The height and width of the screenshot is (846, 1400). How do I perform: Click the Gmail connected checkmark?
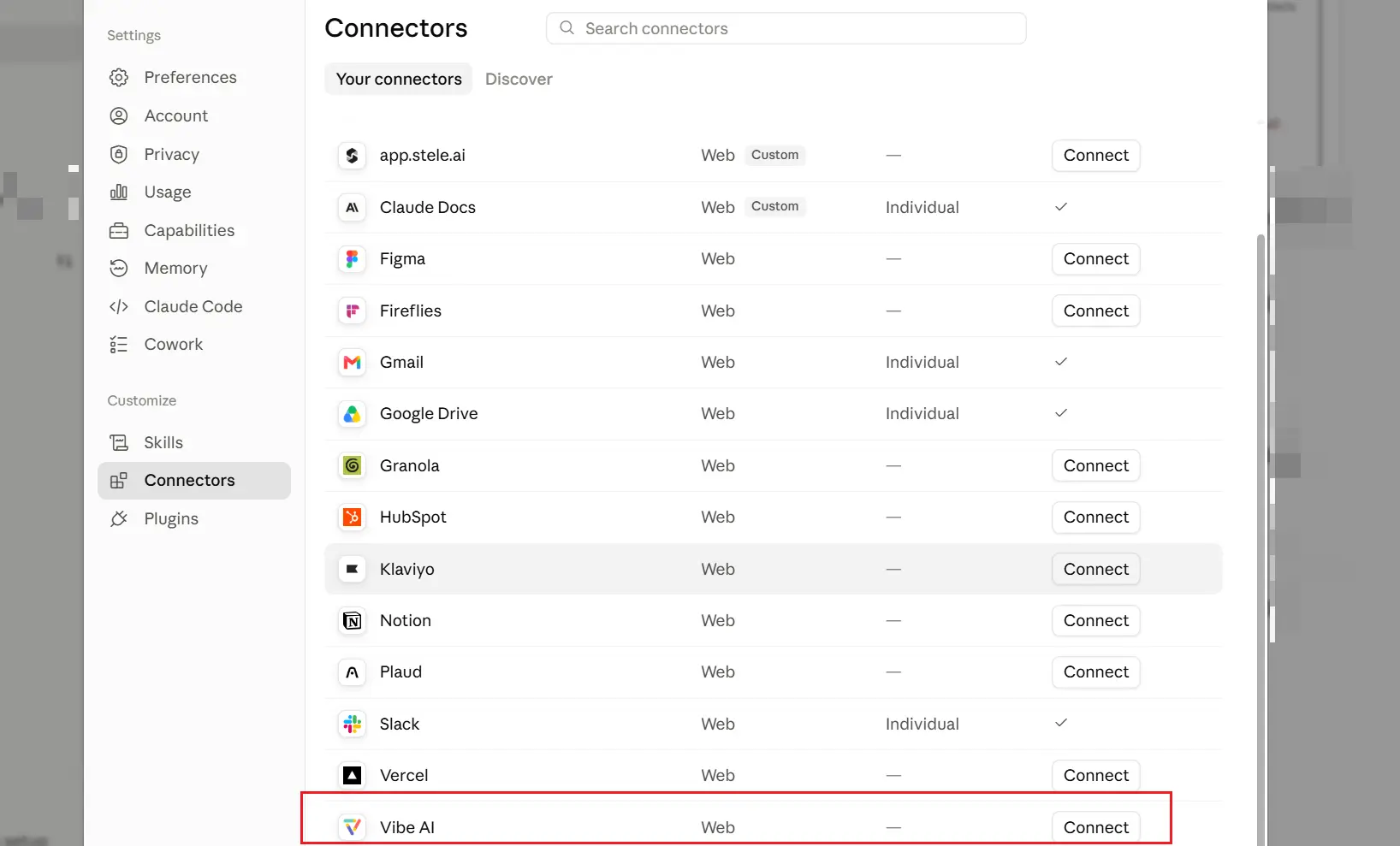coord(1061,362)
